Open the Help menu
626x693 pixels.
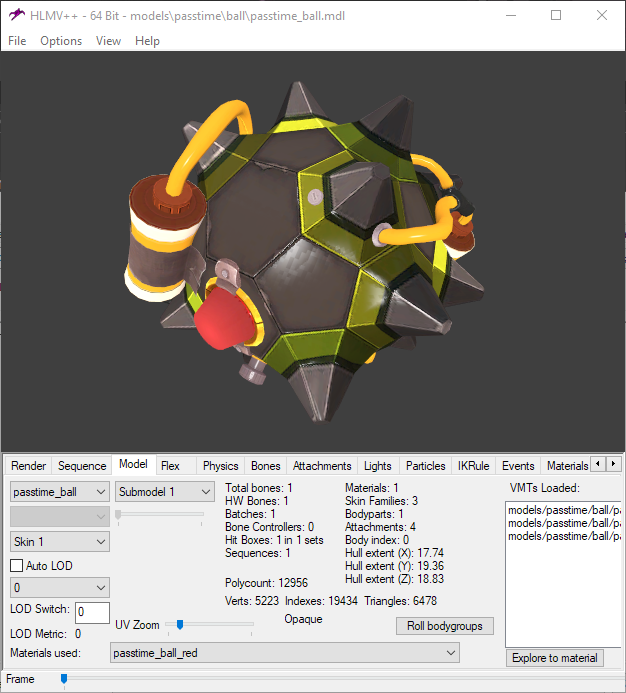tap(147, 41)
